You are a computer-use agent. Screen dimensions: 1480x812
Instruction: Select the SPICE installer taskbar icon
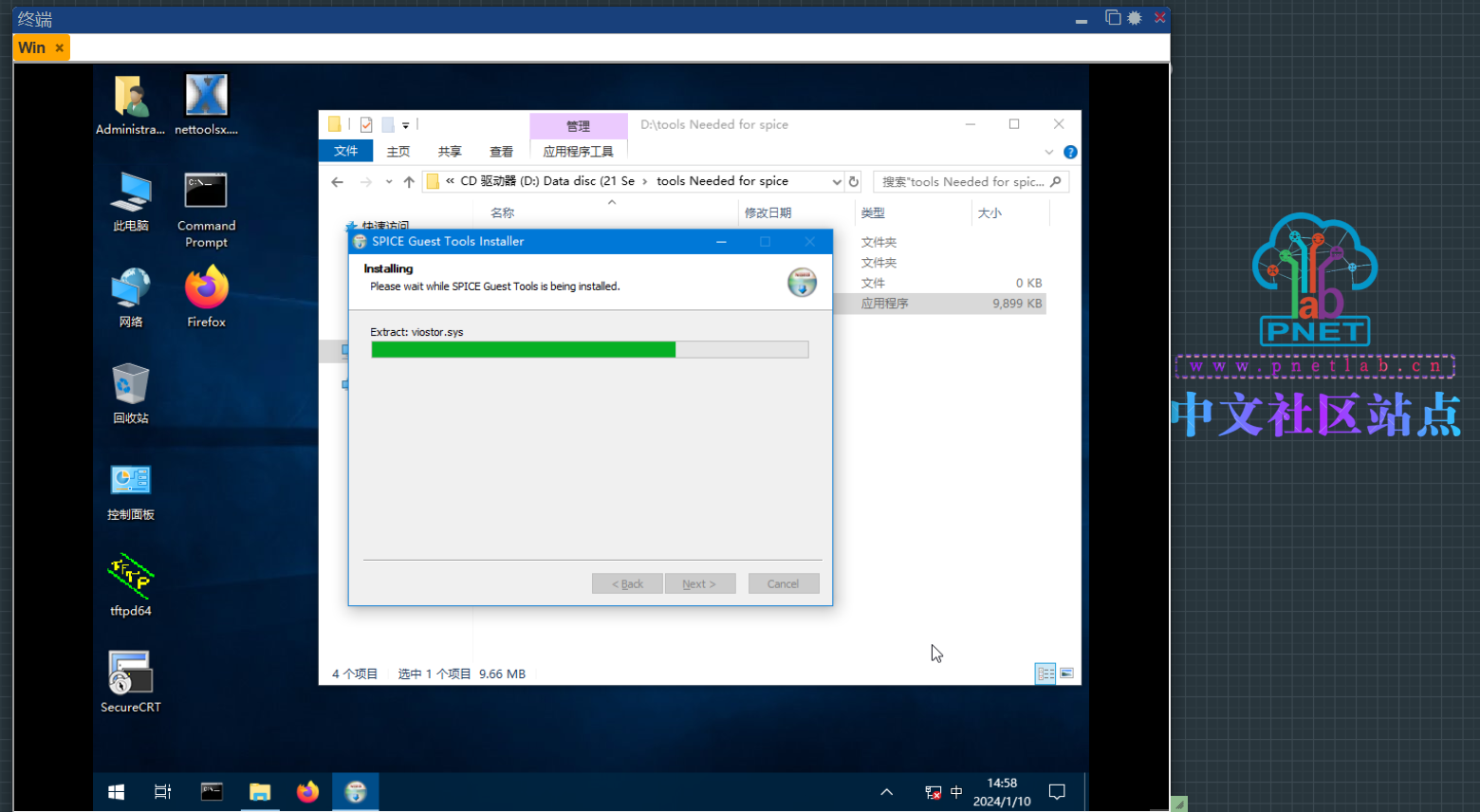pyautogui.click(x=356, y=792)
